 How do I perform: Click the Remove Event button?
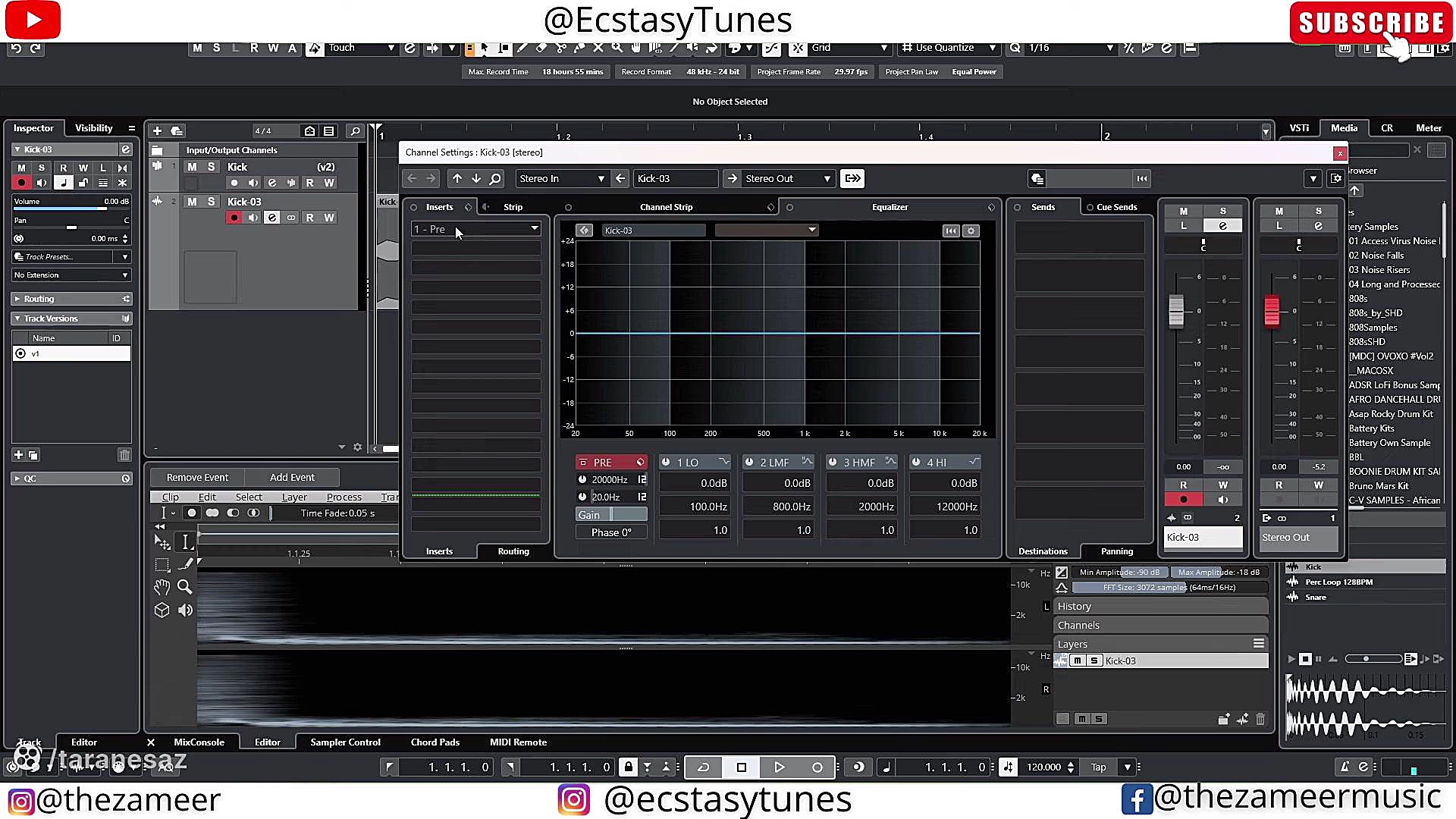(x=197, y=478)
